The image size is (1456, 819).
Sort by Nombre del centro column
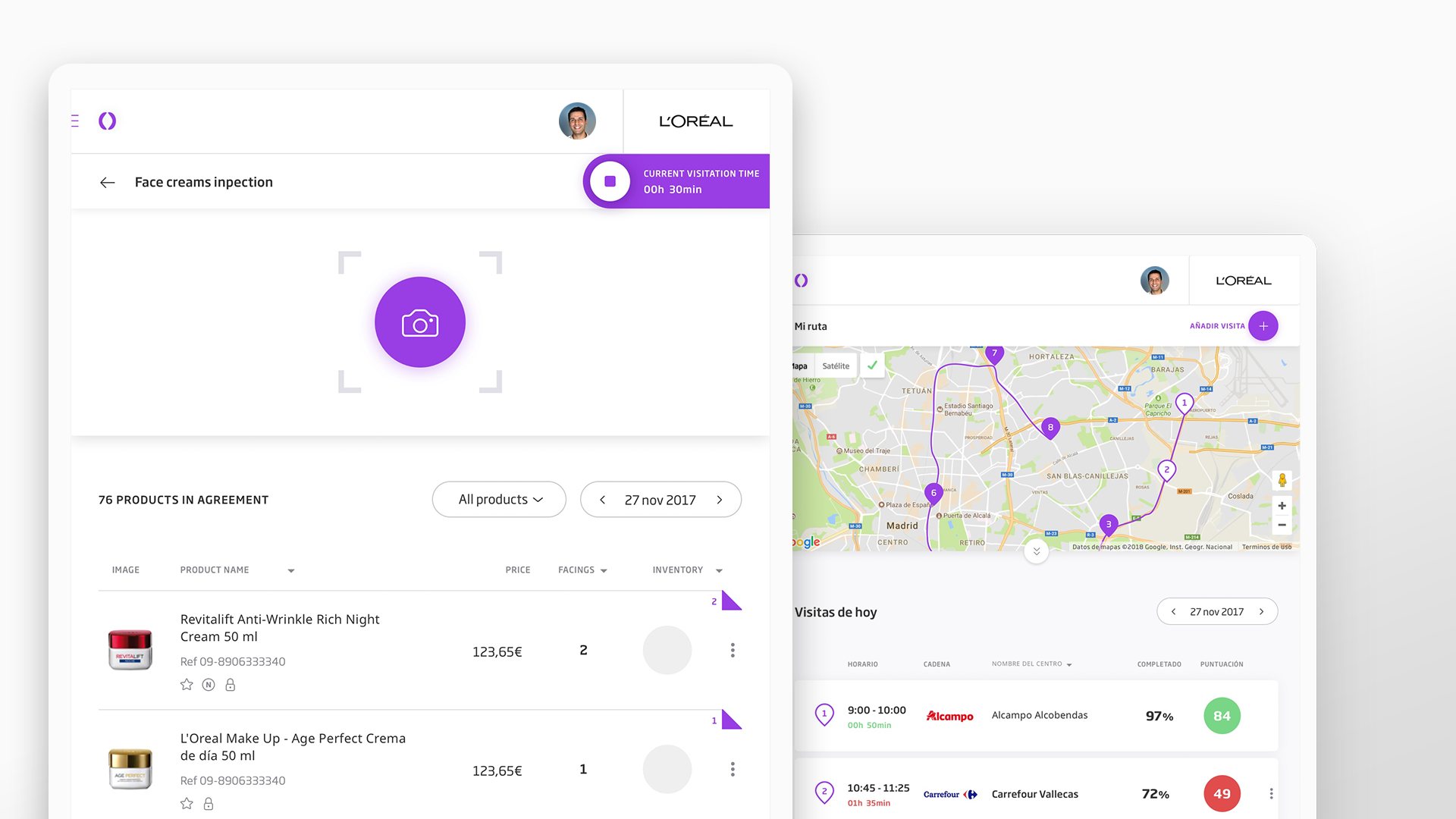[x=1032, y=664]
